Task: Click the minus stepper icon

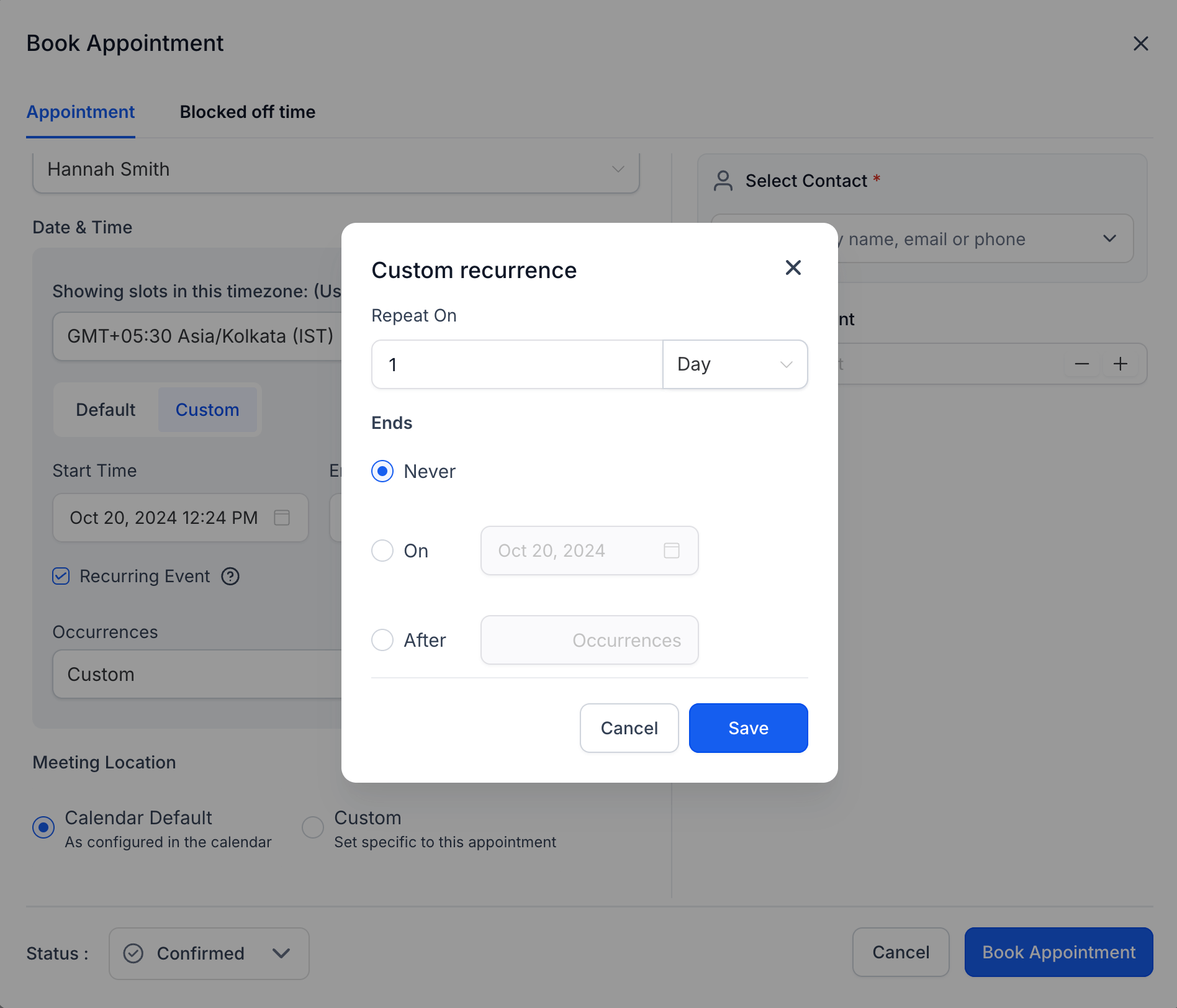Action: (x=1082, y=364)
